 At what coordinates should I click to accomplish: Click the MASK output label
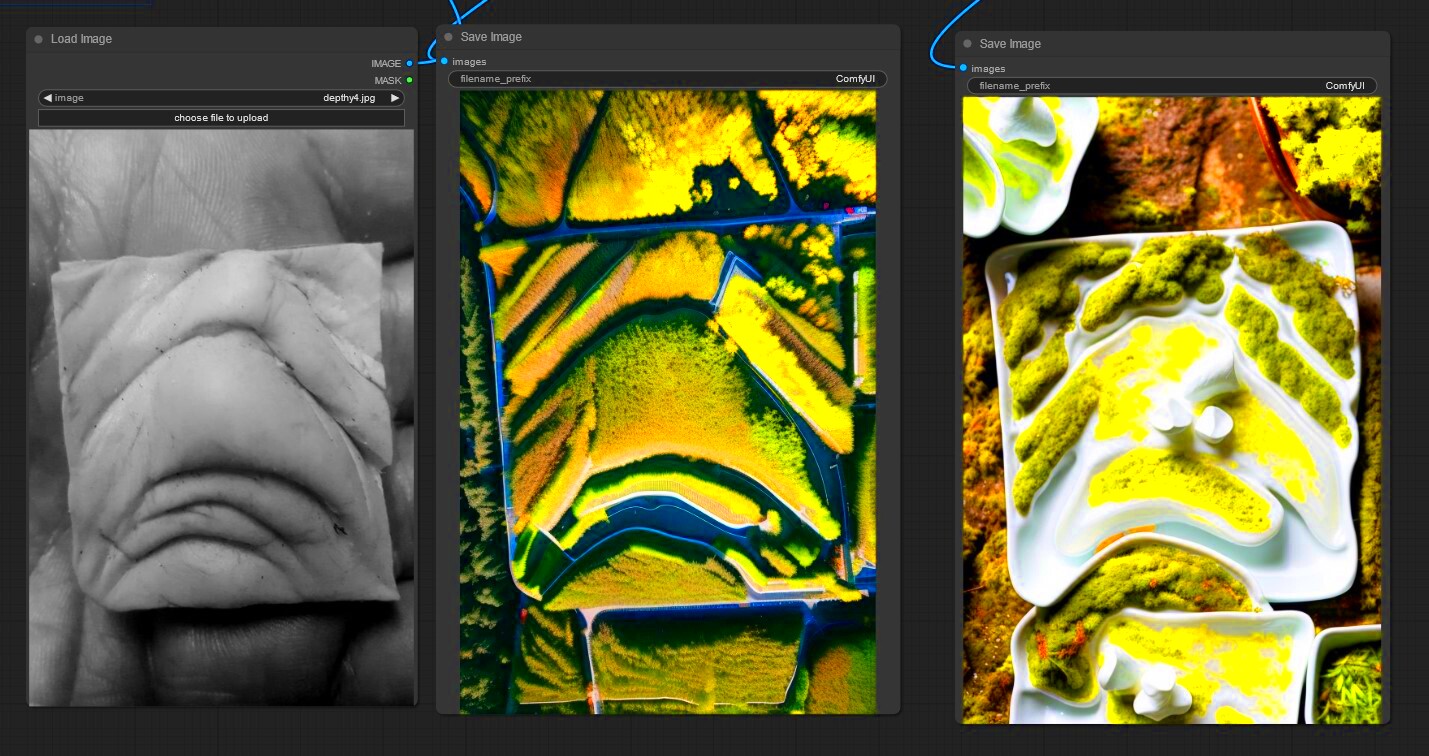[388, 80]
